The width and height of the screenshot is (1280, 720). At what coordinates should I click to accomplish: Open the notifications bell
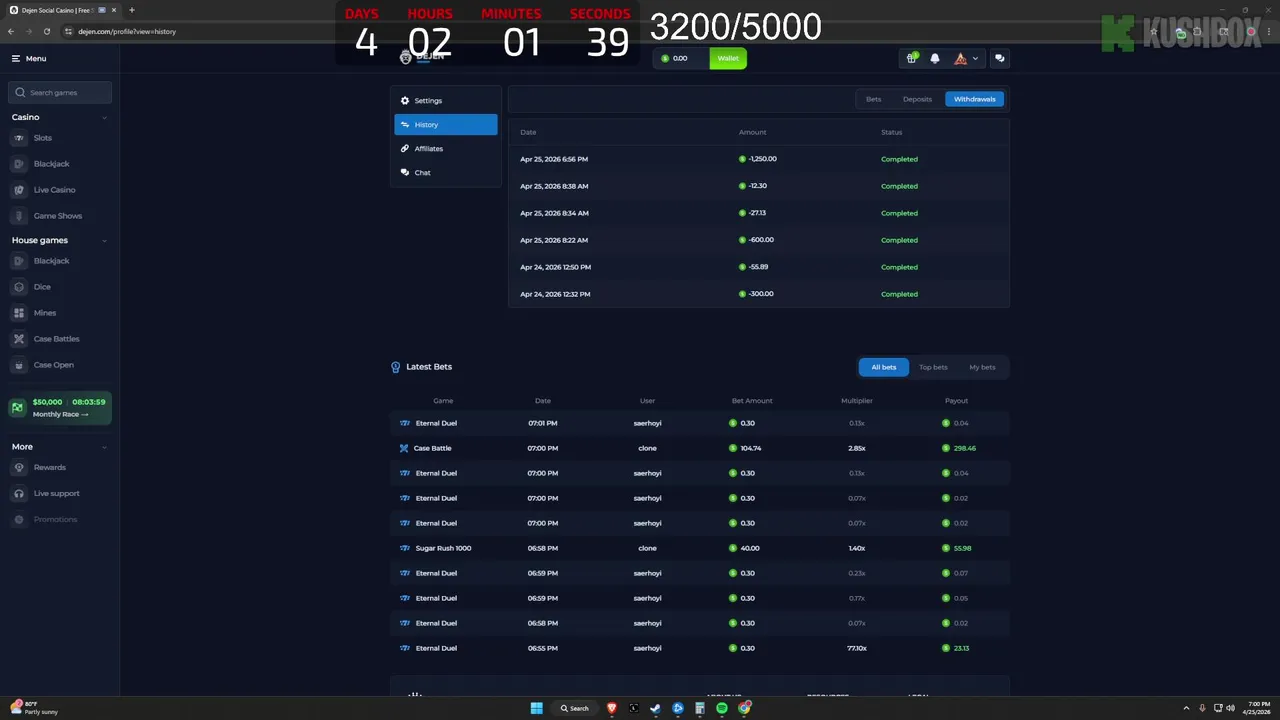coord(935,58)
